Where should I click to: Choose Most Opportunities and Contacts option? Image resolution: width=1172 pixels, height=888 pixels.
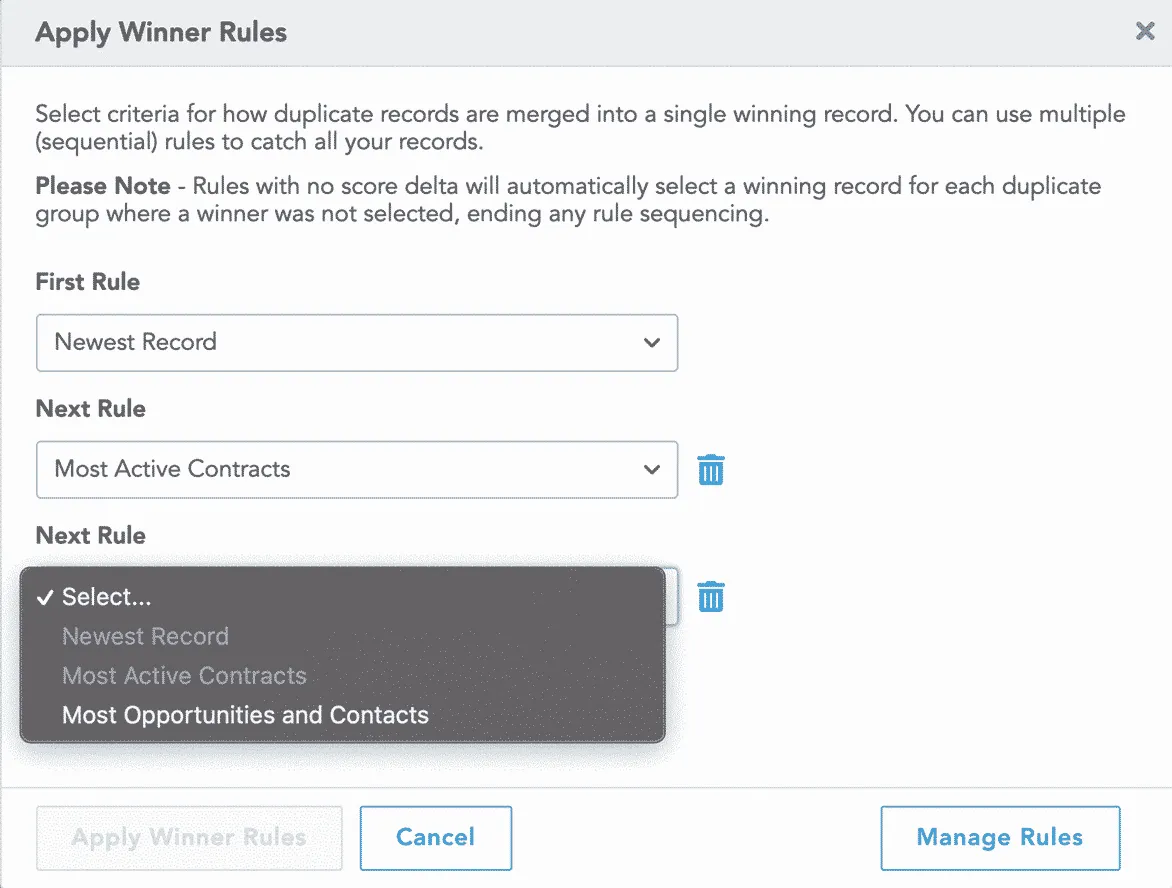pos(245,715)
